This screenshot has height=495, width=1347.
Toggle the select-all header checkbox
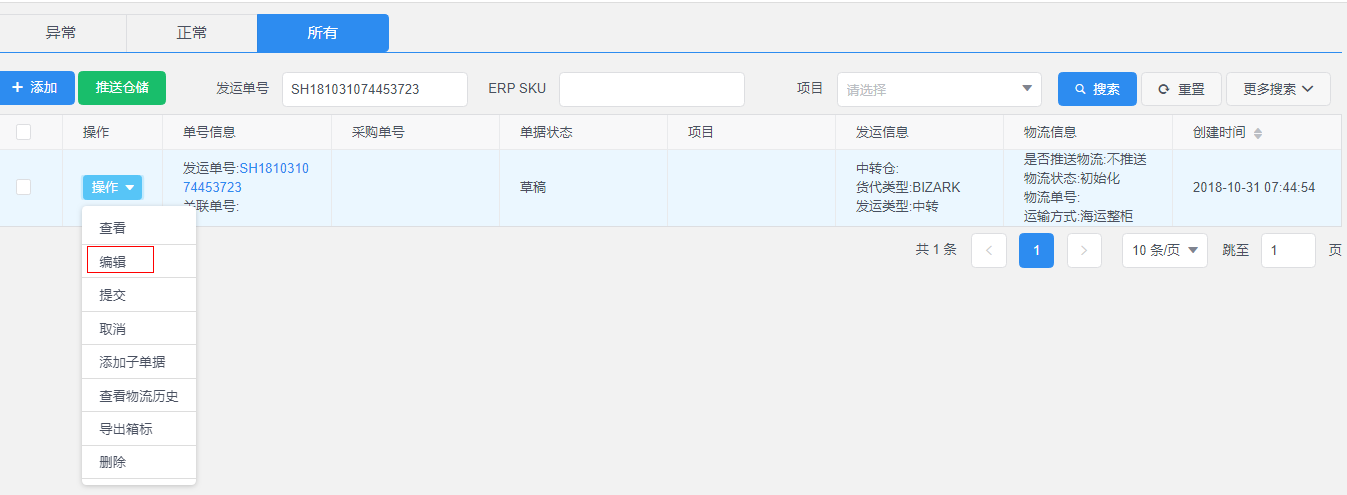click(x=24, y=132)
